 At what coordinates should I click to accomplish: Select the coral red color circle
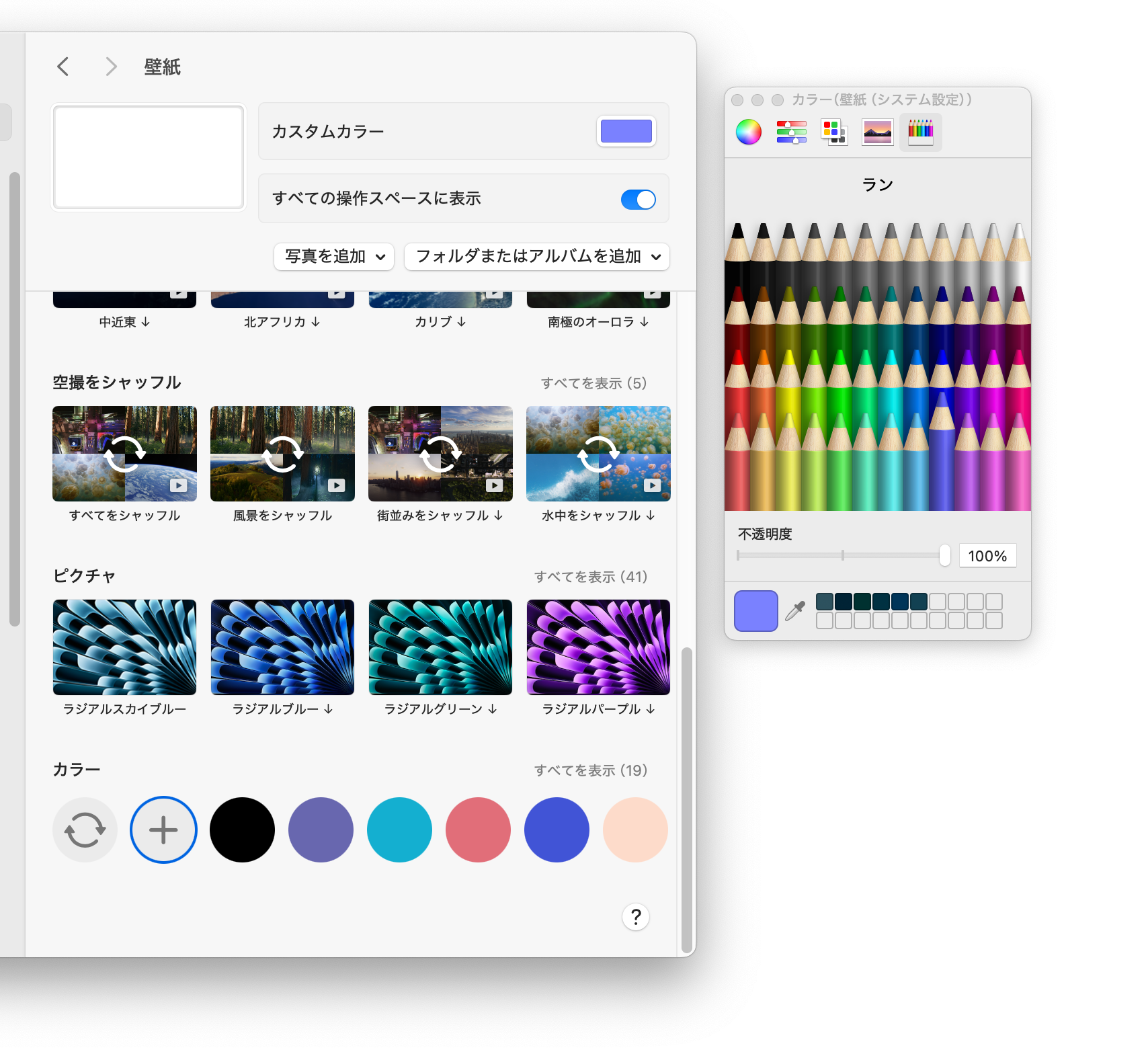(478, 830)
